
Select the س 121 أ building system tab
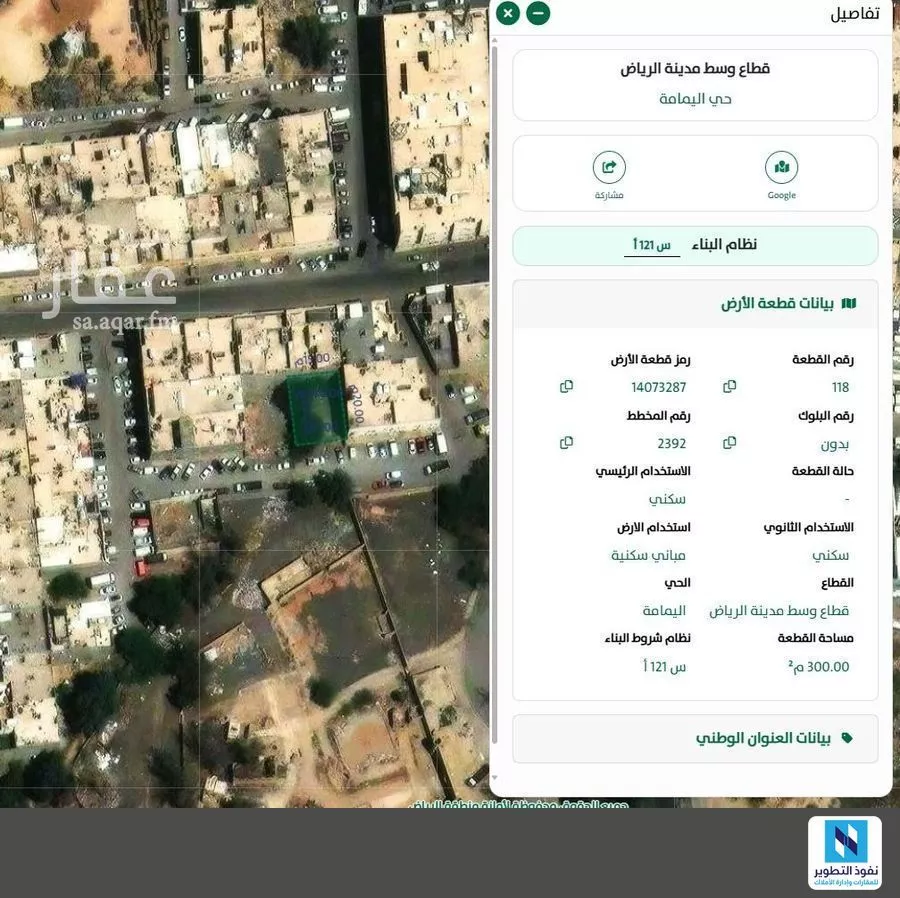point(651,245)
